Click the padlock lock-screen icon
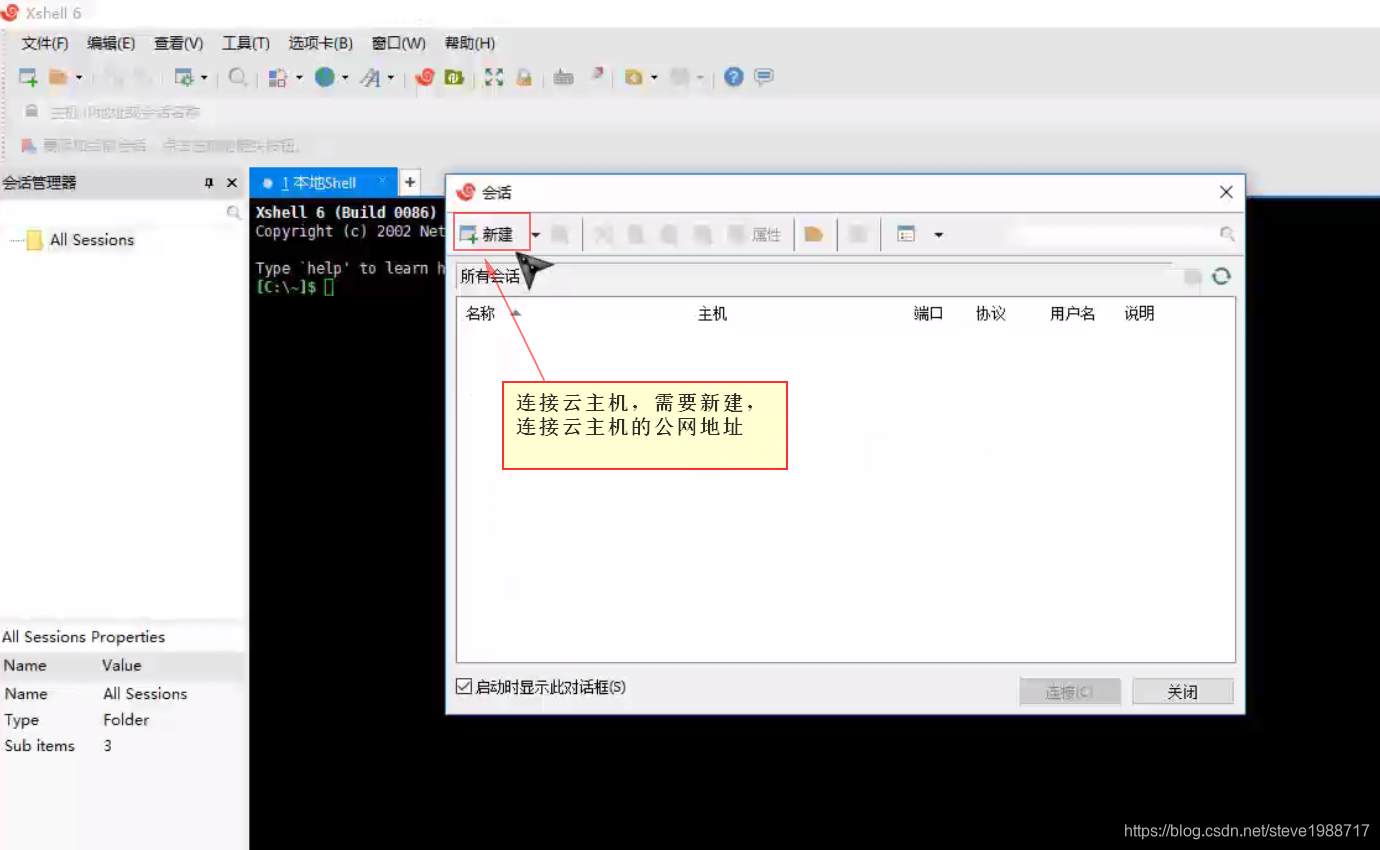The height and width of the screenshot is (850, 1380). [524, 77]
